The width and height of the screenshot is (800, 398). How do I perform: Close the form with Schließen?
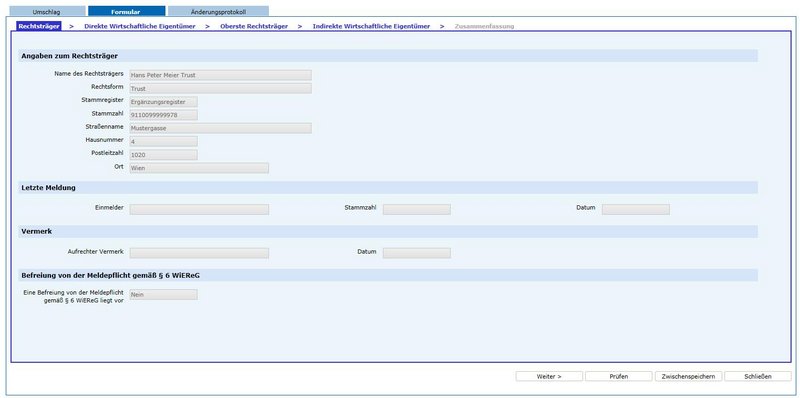[758, 377]
